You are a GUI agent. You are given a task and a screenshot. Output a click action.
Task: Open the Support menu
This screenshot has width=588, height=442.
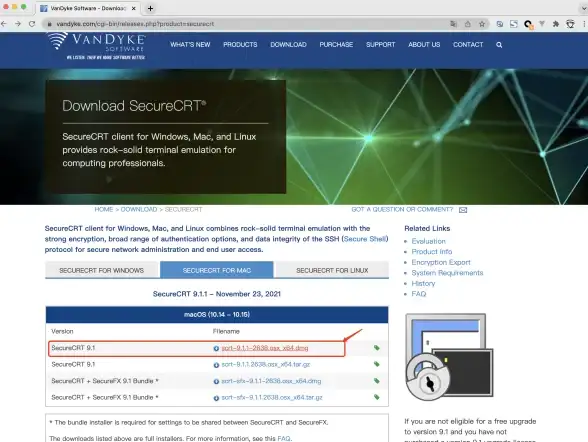click(381, 45)
